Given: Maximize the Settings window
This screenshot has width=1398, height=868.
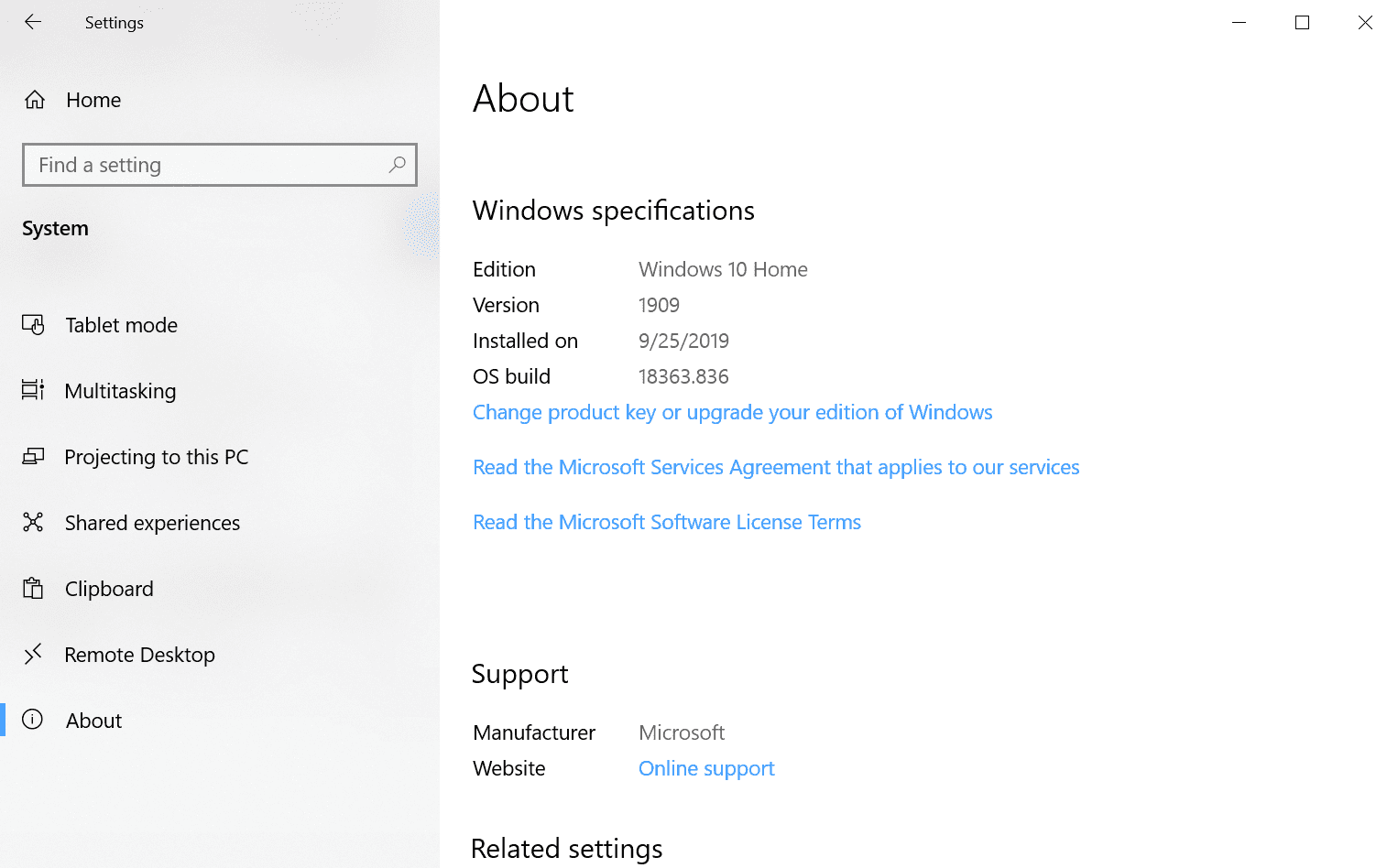Looking at the screenshot, I should click(1302, 22).
